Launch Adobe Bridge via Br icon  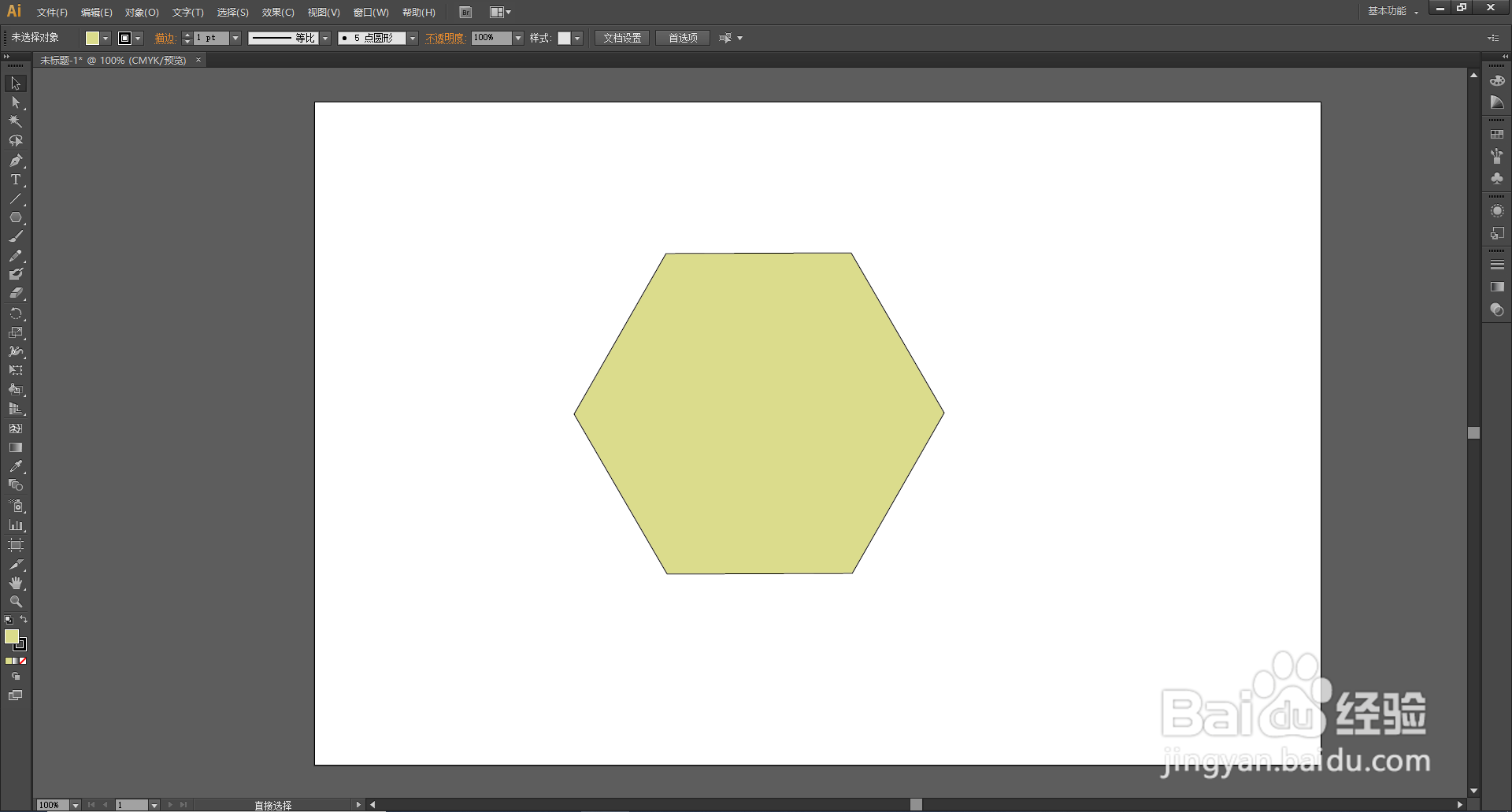pyautogui.click(x=465, y=13)
